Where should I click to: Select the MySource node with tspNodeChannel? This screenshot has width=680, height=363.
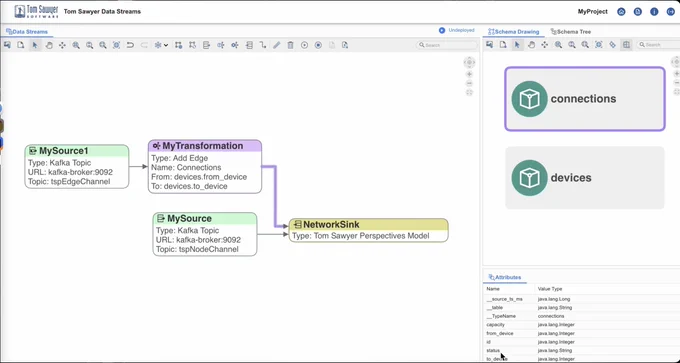[x=205, y=234]
